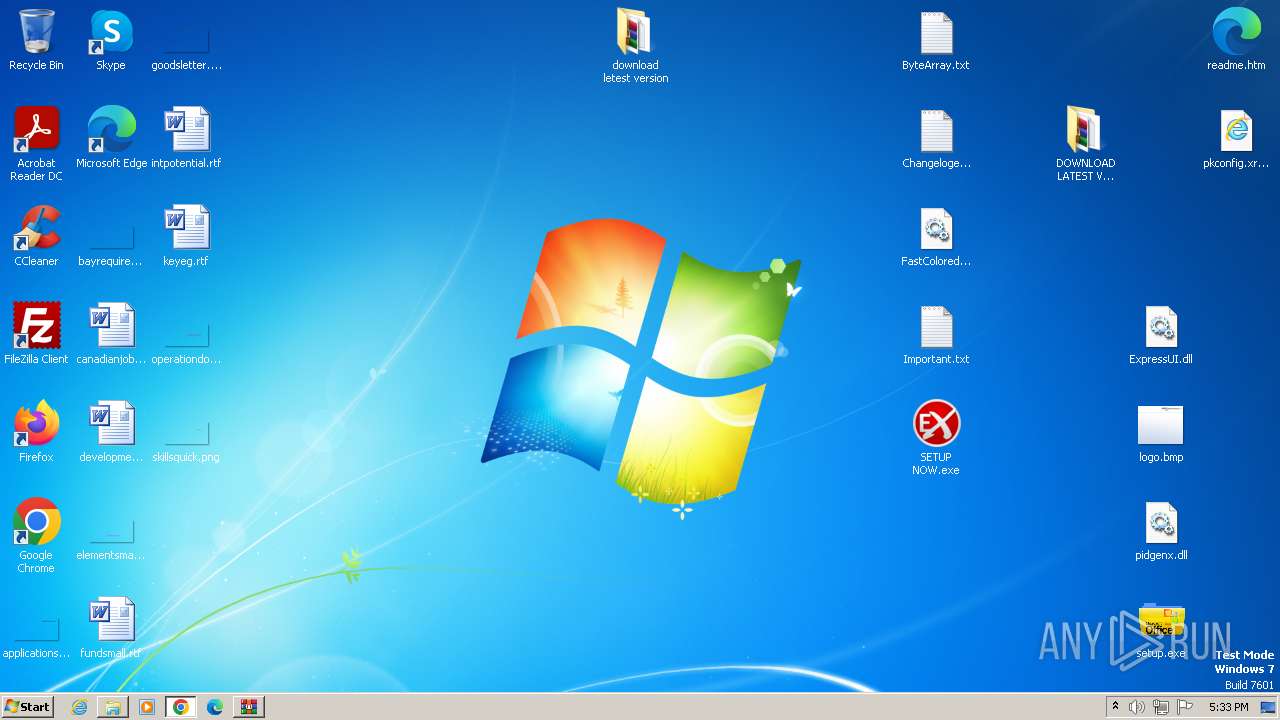
Task: Select the FastColored file icon
Action: 936,236
